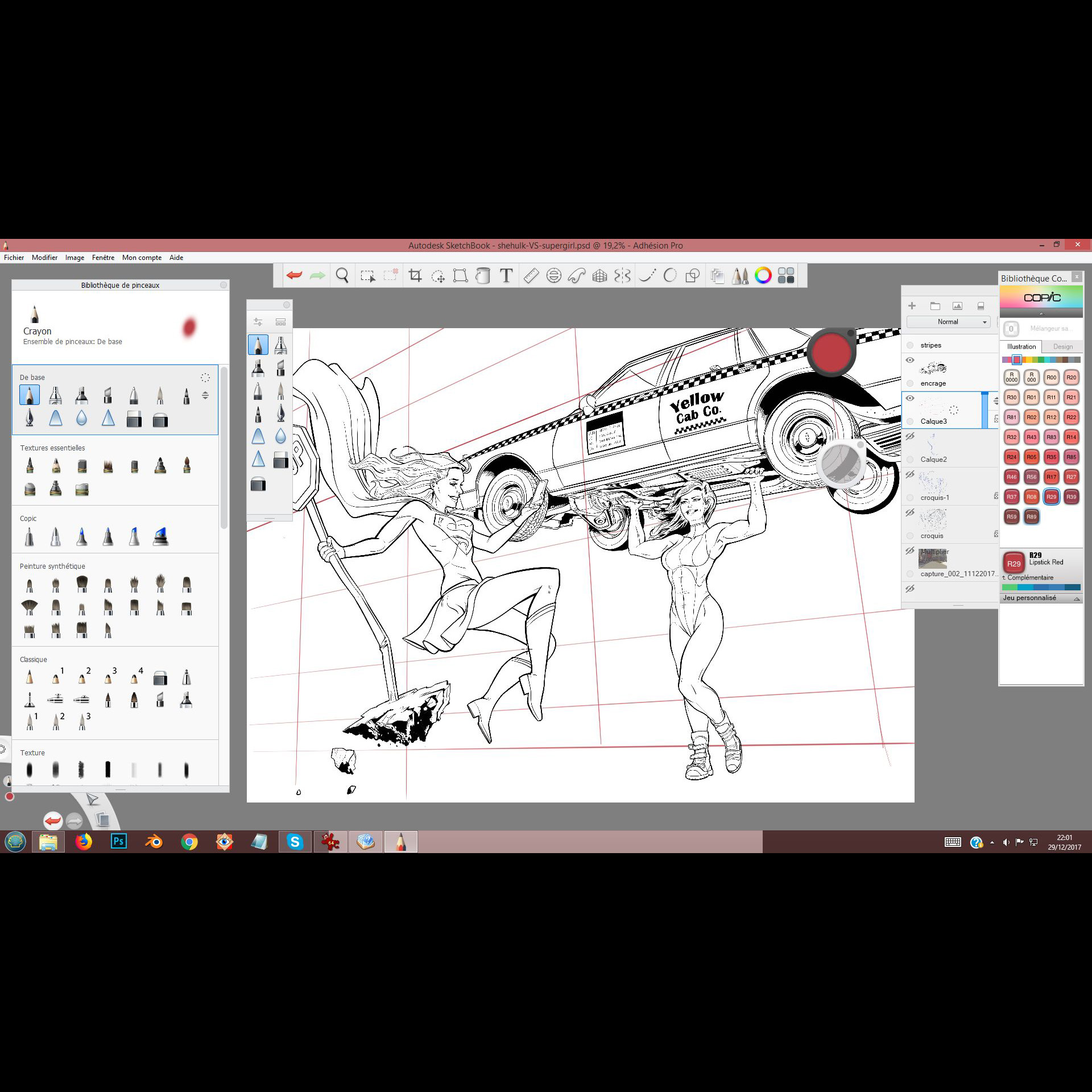Select the rectangular Selection tool
1092x1092 pixels.
tap(367, 276)
